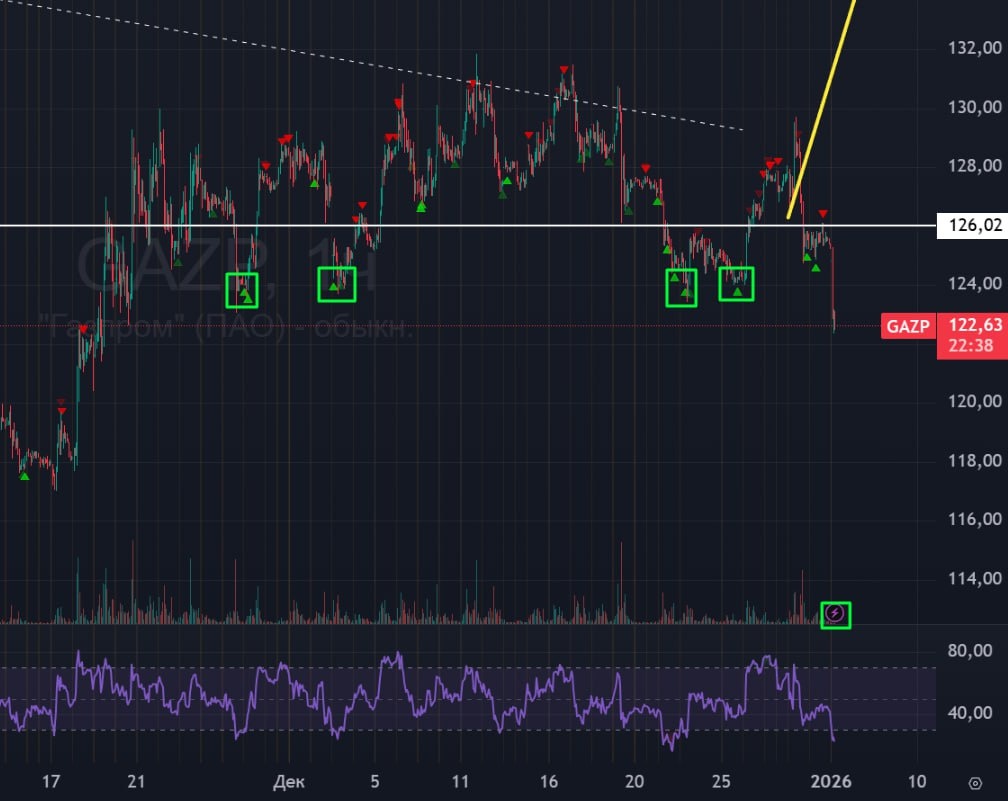Click the 40,00 RSI scale label
The image size is (1008, 801).
(969, 712)
